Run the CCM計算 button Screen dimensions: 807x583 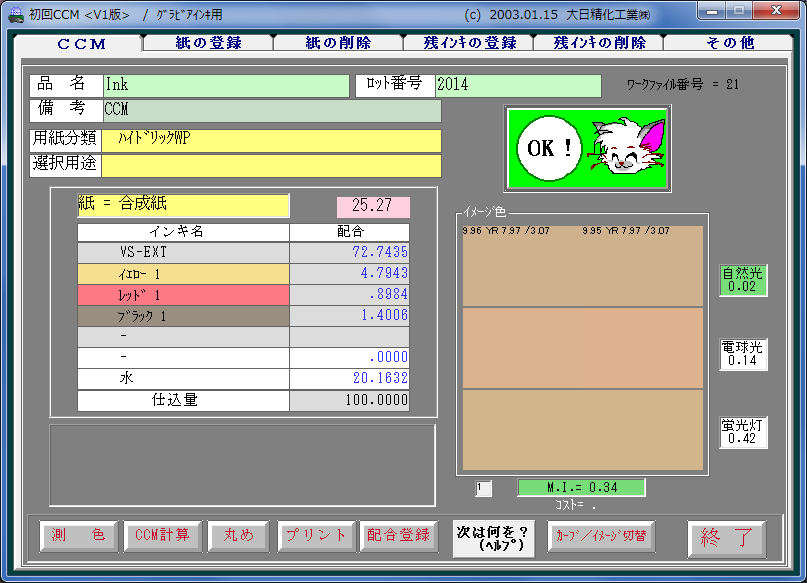(x=162, y=536)
